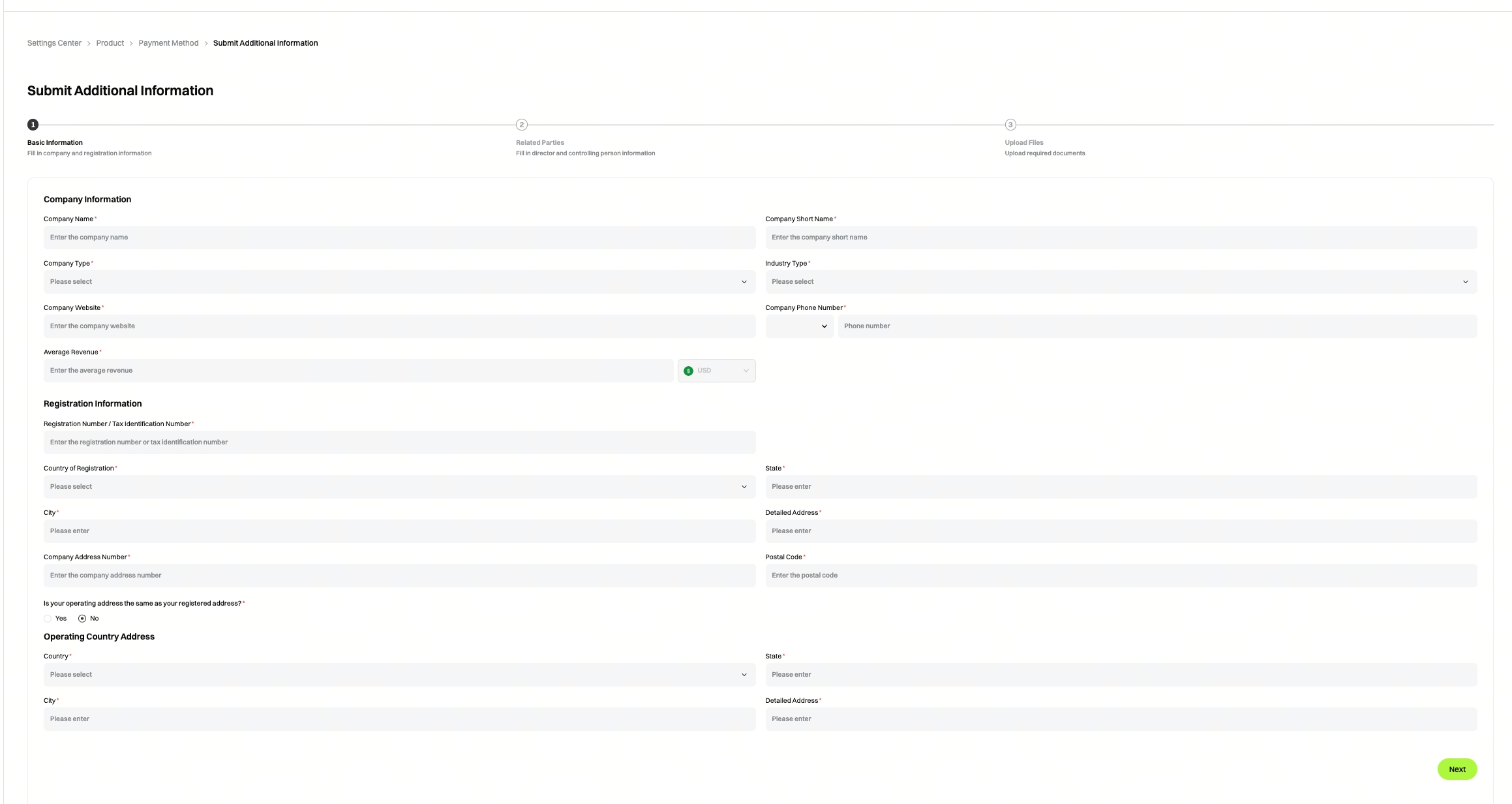Click the Company Short Name field
Viewport: 1512px width, 804px height.
(x=1121, y=238)
